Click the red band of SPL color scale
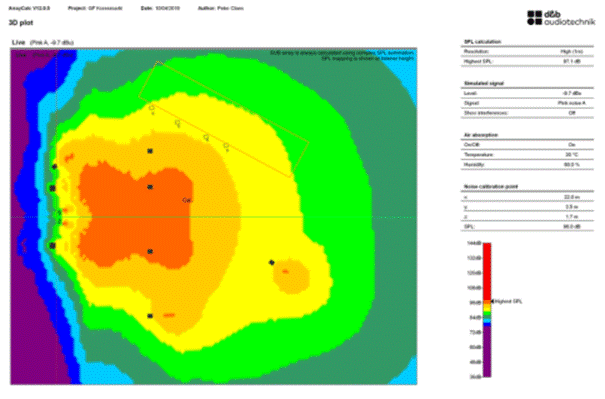The width and height of the screenshot is (605, 399). tap(487, 271)
